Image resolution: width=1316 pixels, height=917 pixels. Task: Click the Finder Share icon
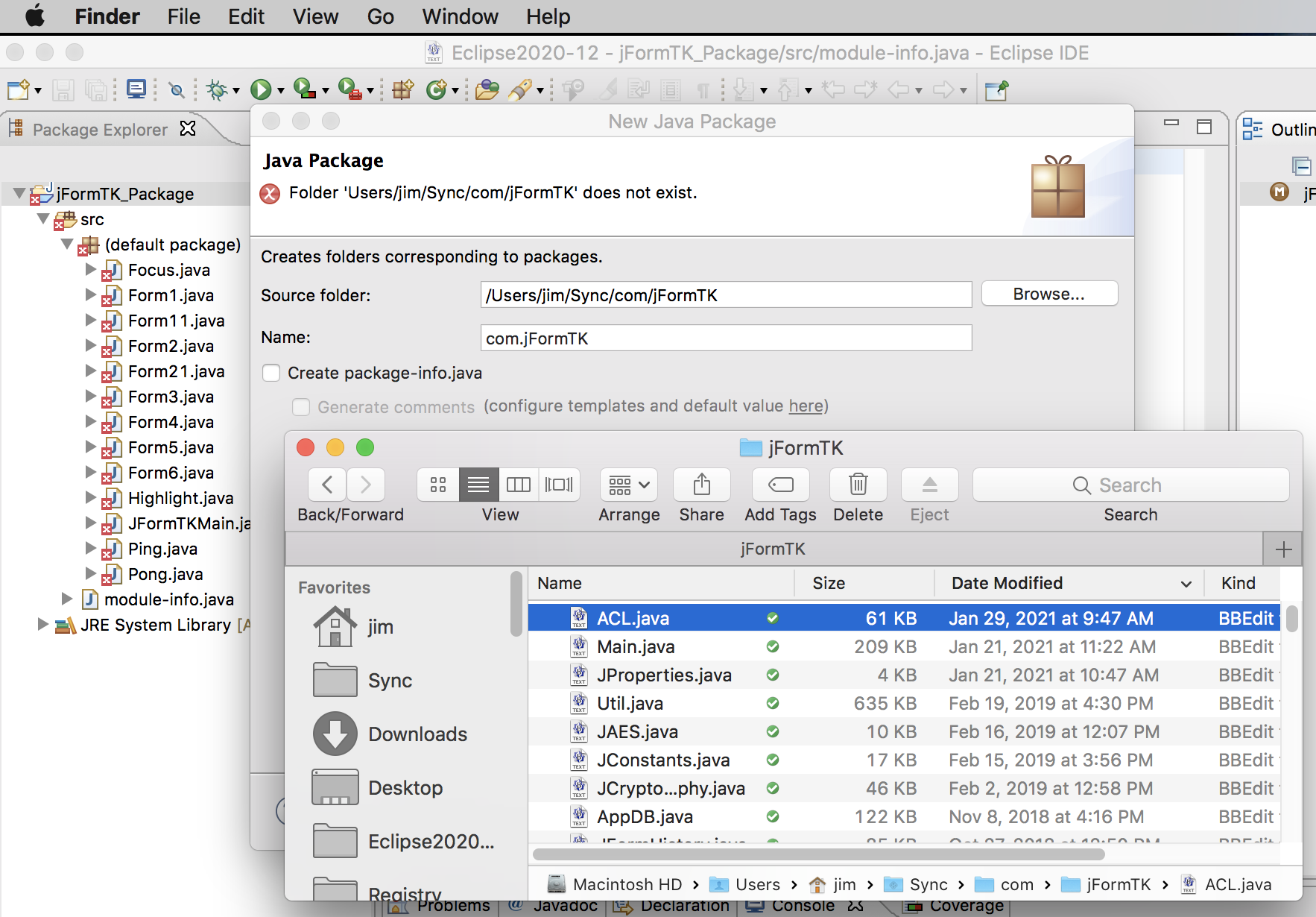pos(701,485)
